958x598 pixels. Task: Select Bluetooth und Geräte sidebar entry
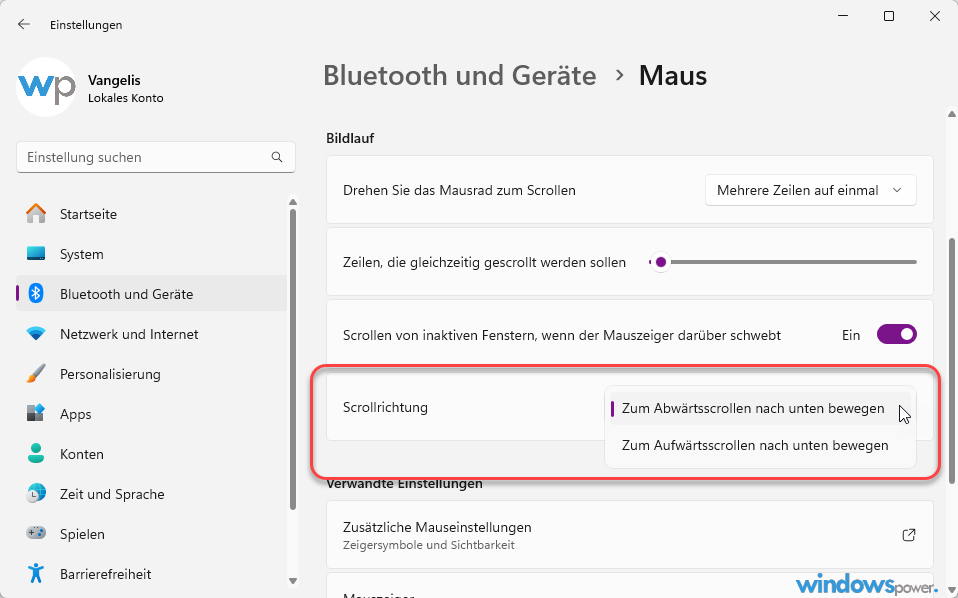click(152, 294)
